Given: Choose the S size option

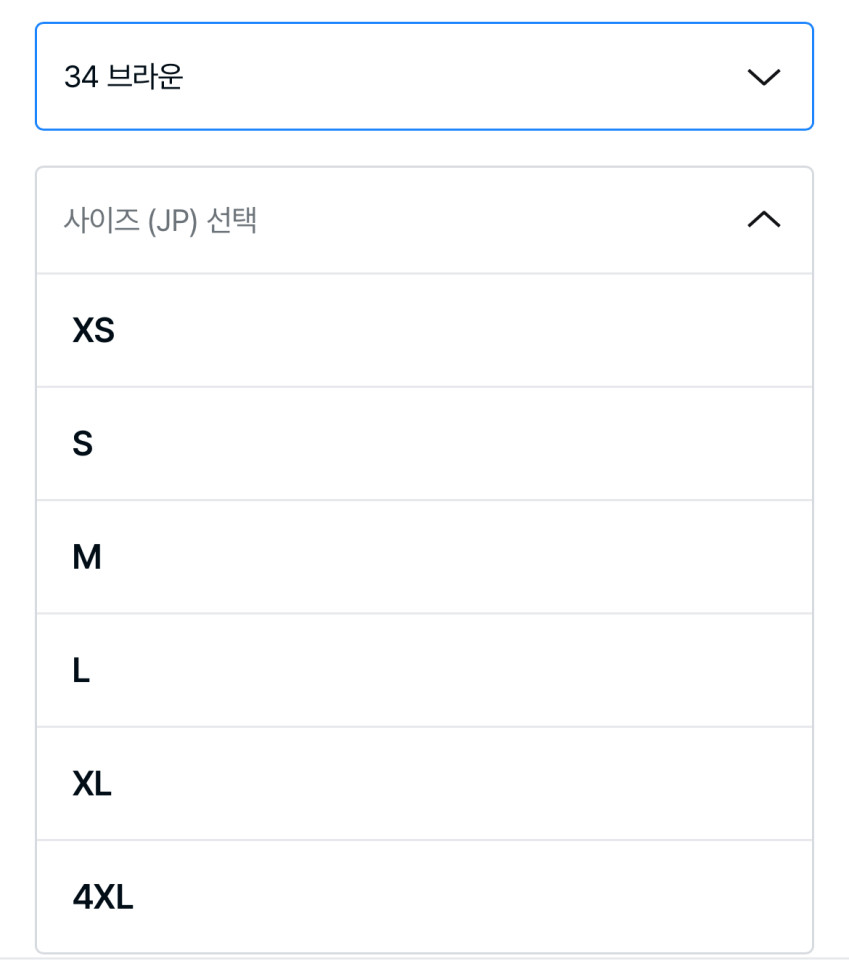Looking at the screenshot, I should (424, 443).
